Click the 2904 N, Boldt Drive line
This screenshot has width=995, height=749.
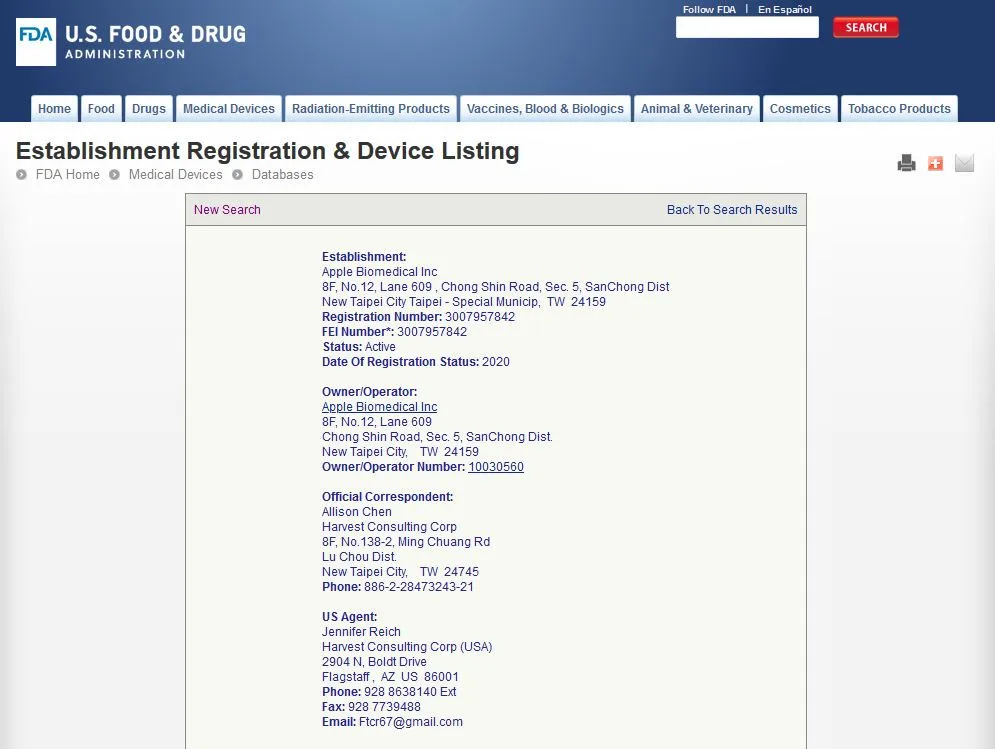(x=374, y=661)
